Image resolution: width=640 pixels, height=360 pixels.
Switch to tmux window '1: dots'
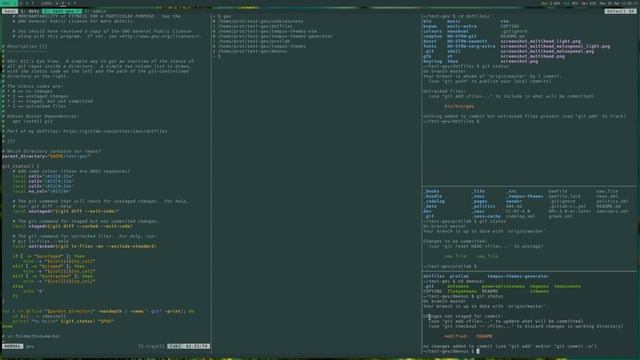[30, 11]
